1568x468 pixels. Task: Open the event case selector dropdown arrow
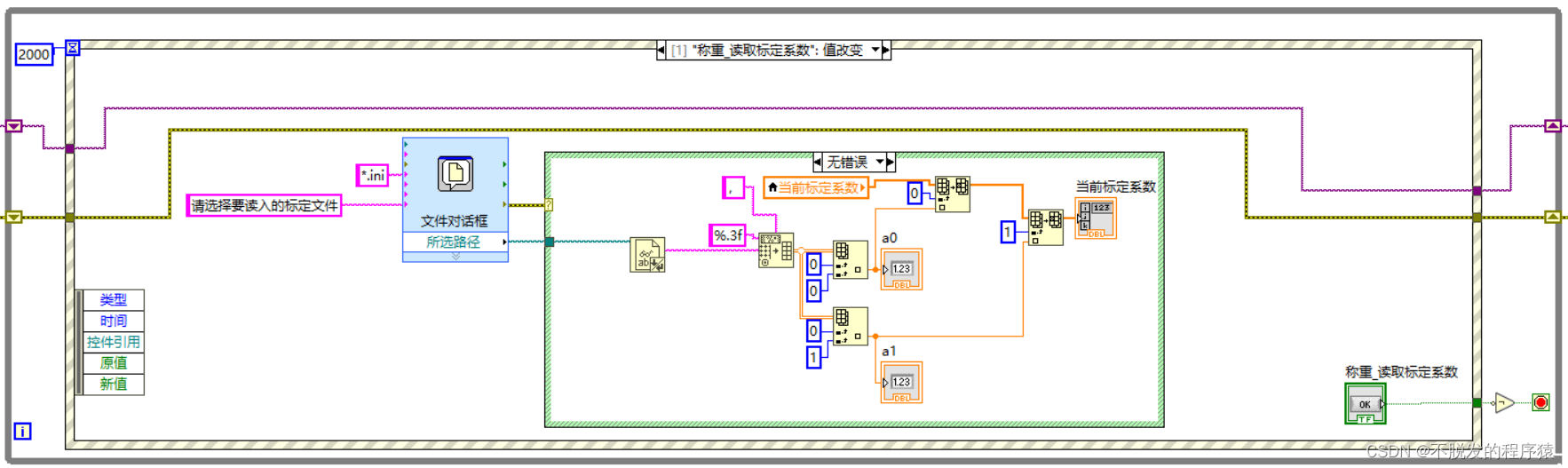pyautogui.click(x=875, y=50)
